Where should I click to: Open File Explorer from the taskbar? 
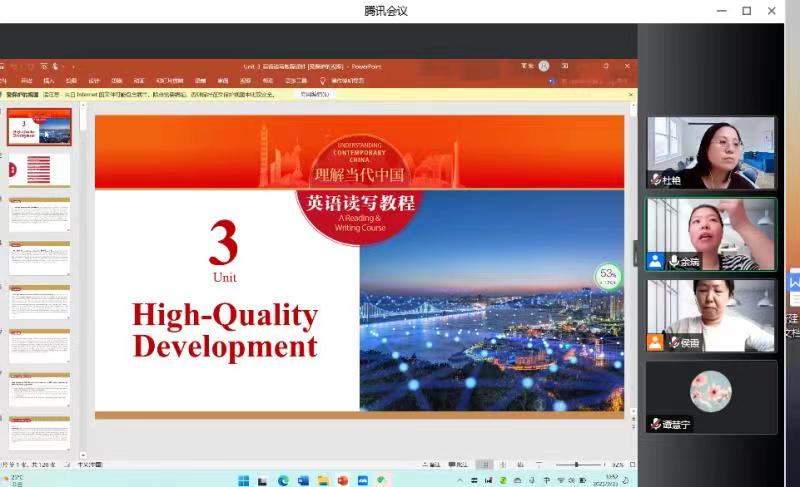coord(323,480)
